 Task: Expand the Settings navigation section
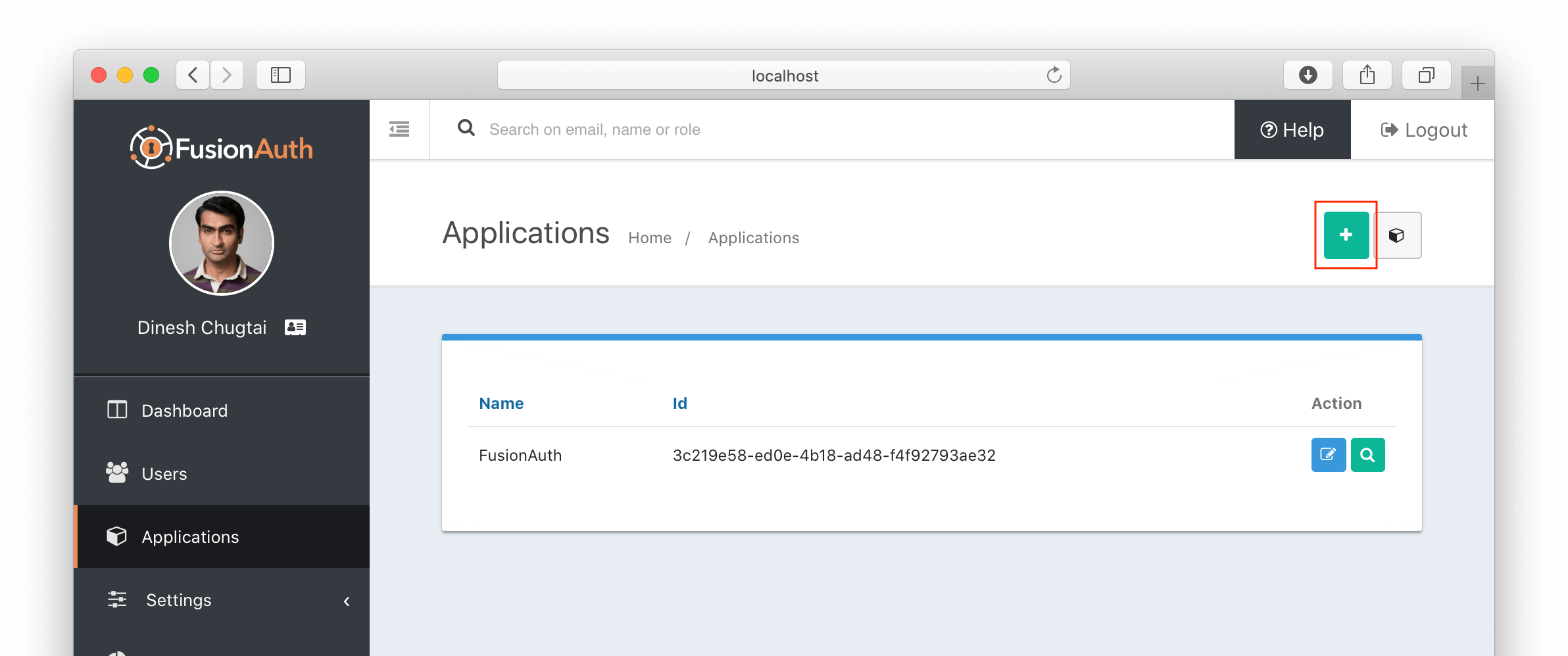[x=178, y=599]
